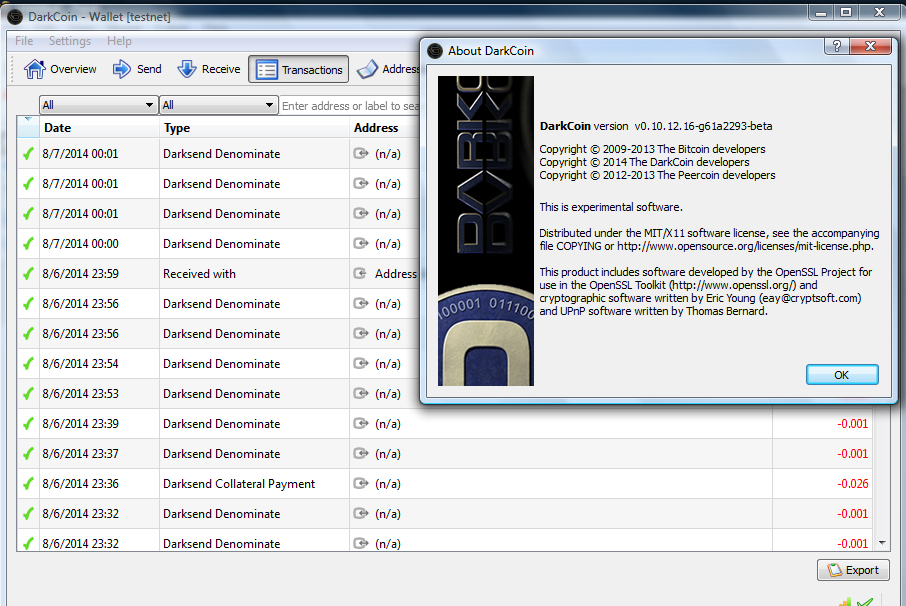Click sent-arrow icon in 8/6/2014 23:39 row
Viewport: 906px width, 606px height.
tap(361, 423)
